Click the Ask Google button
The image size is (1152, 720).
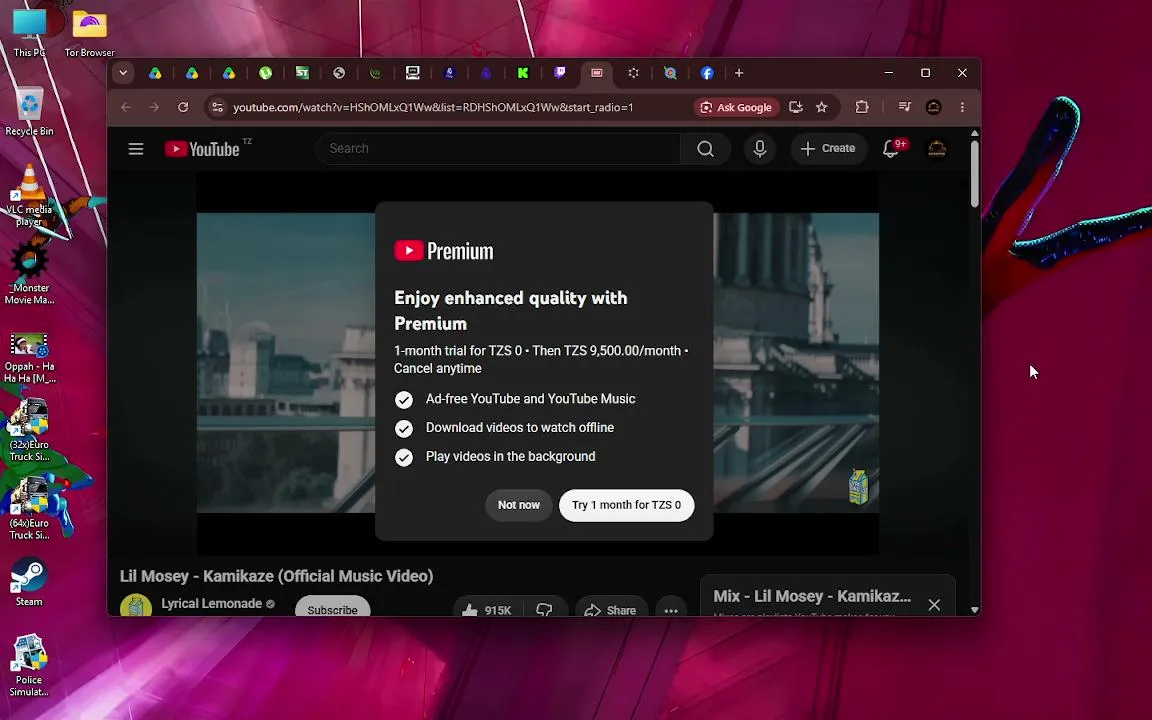pyautogui.click(x=736, y=107)
